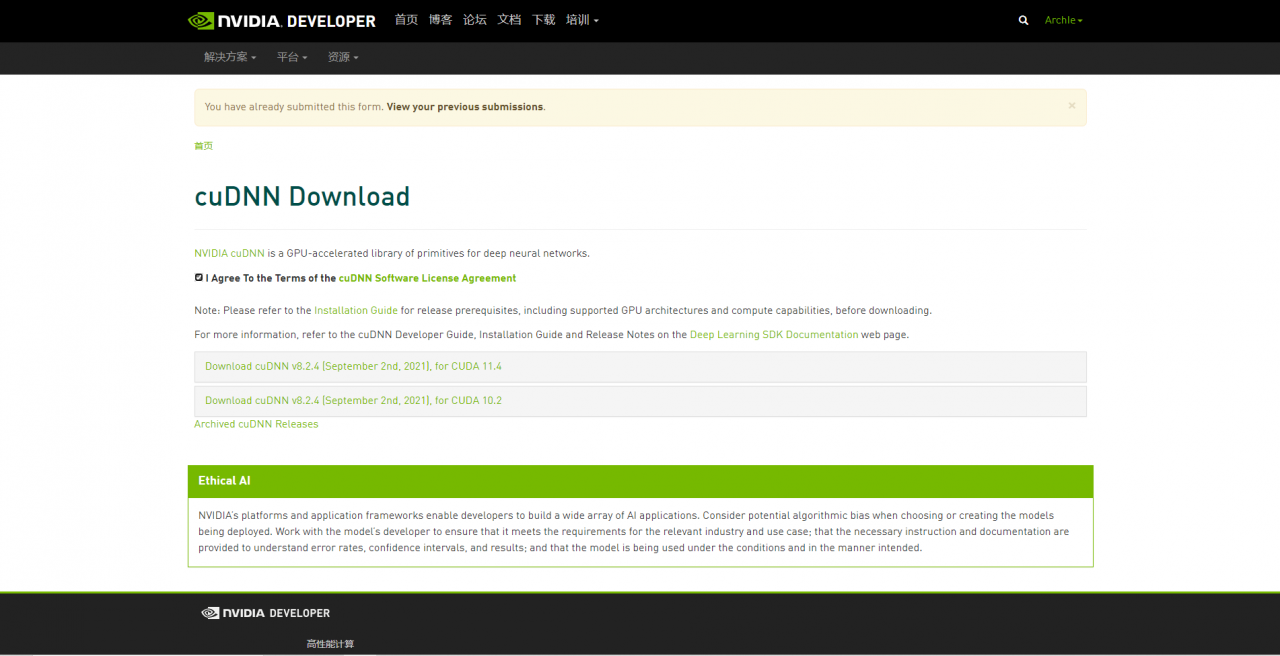Expand the 解决方案 menu
The height and width of the screenshot is (656, 1280).
[230, 57]
